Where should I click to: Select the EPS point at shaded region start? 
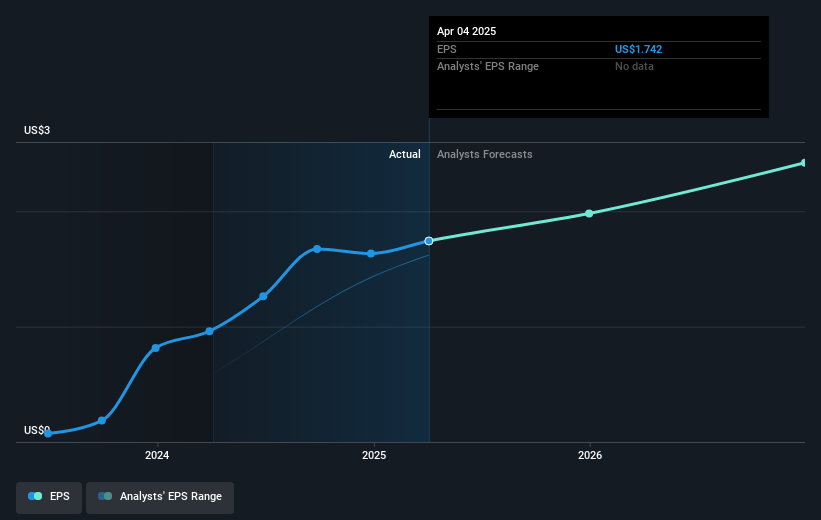click(x=209, y=331)
